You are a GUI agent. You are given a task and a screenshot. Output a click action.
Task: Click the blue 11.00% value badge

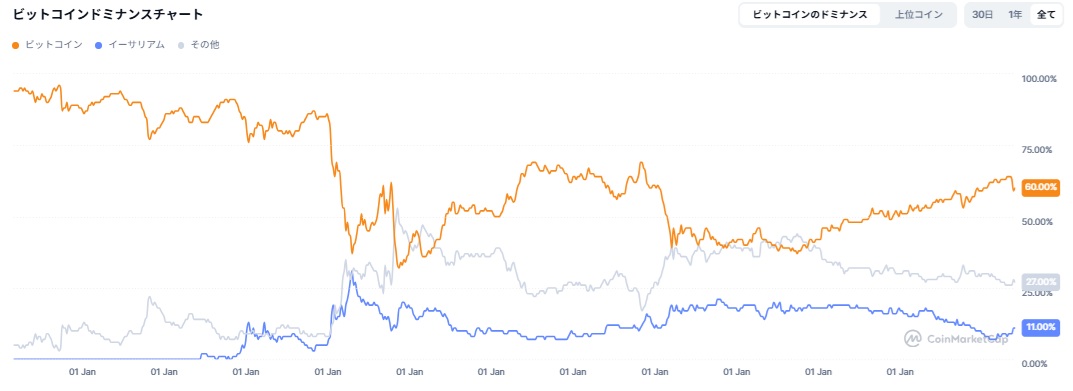click(1040, 327)
